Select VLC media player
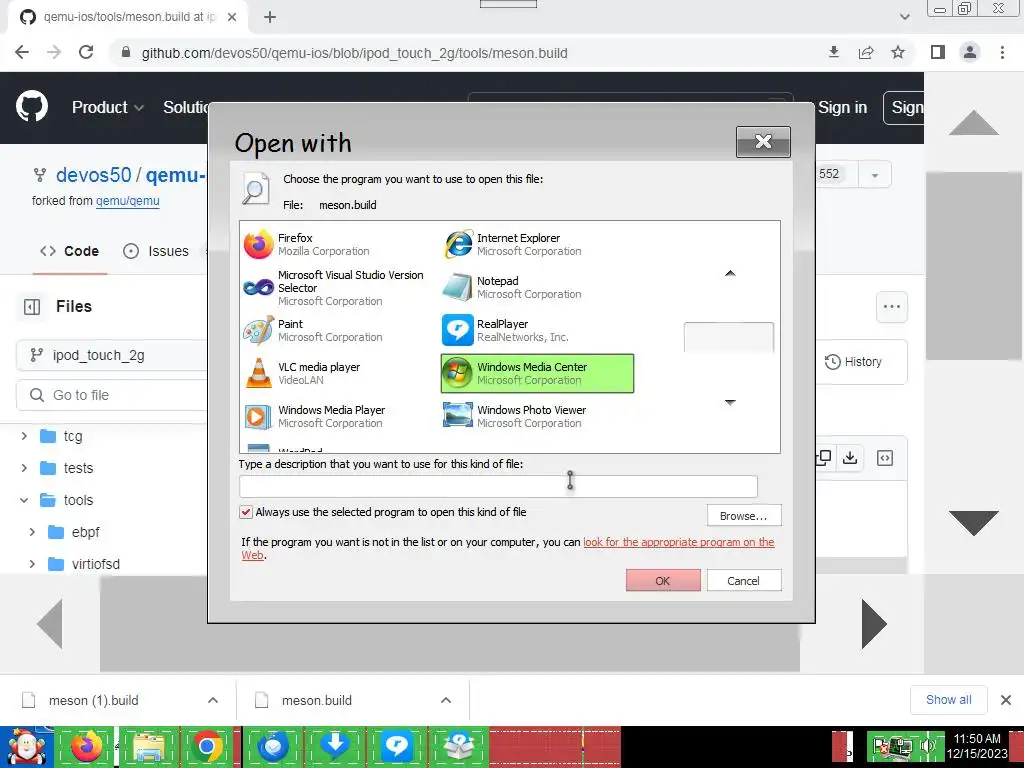 [x=302, y=374]
